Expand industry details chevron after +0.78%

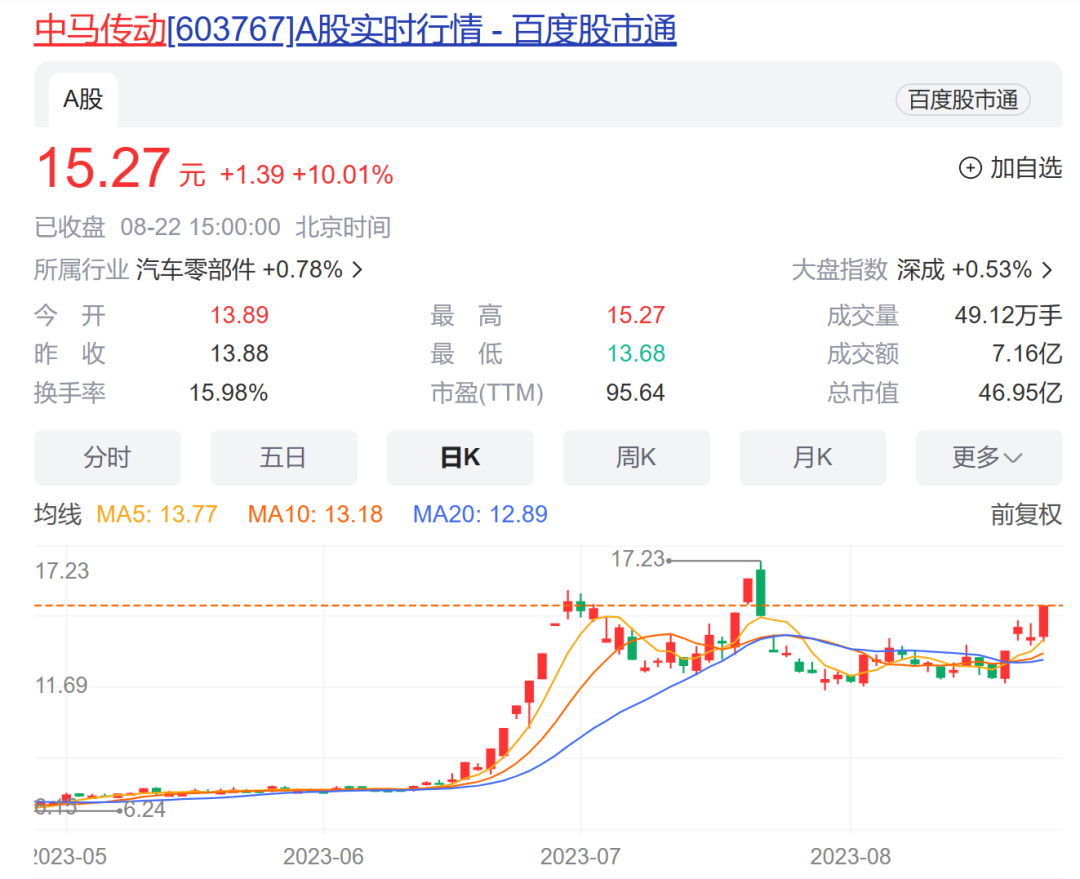tap(357, 269)
